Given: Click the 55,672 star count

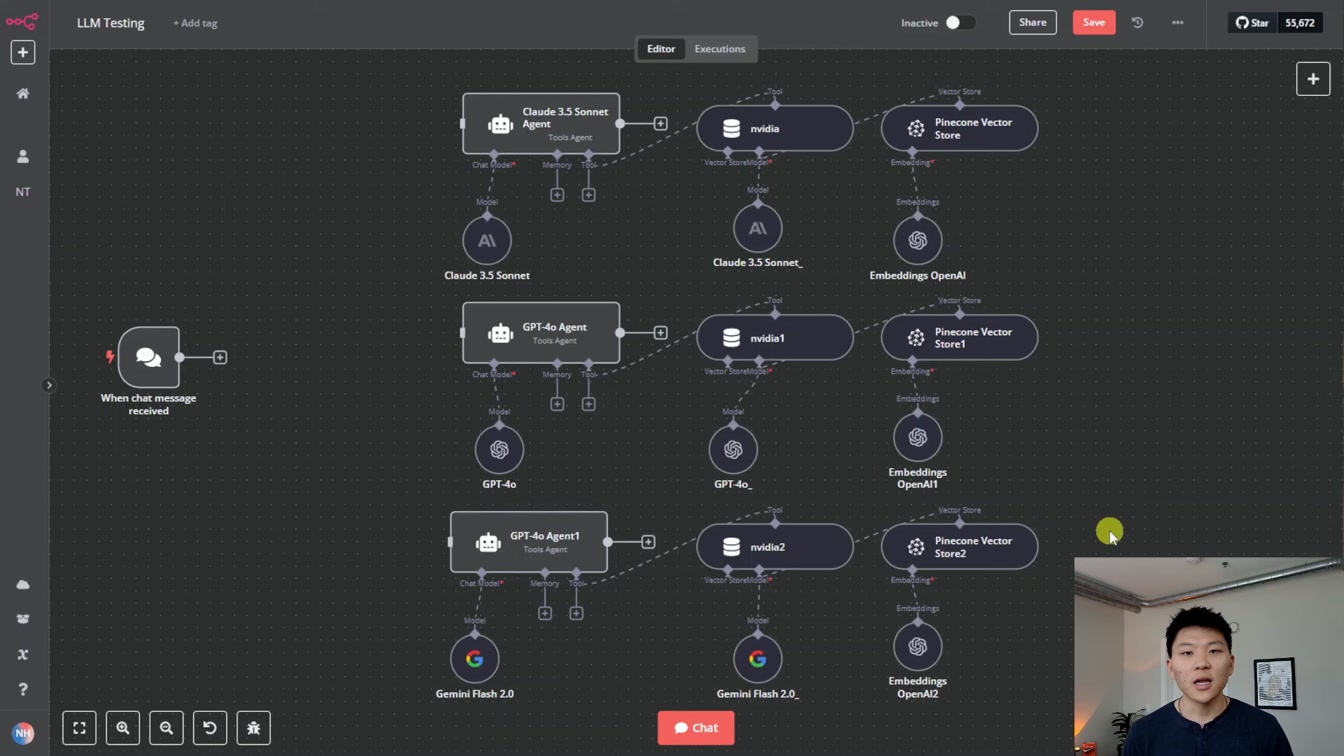Looking at the screenshot, I should [x=1300, y=22].
